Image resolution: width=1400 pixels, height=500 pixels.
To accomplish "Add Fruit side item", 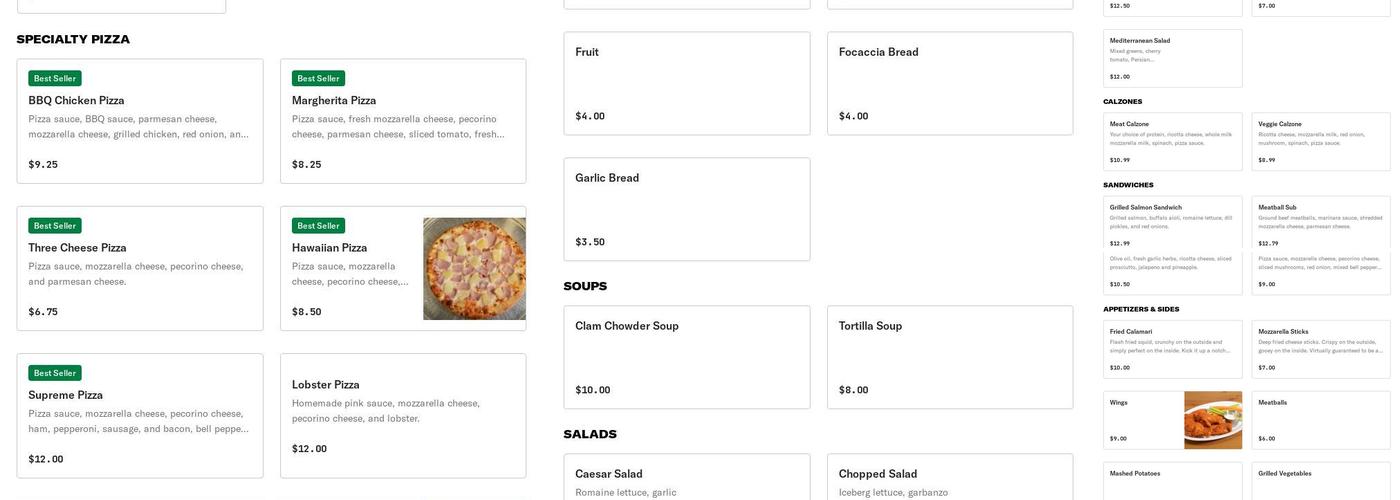I will [x=687, y=84].
